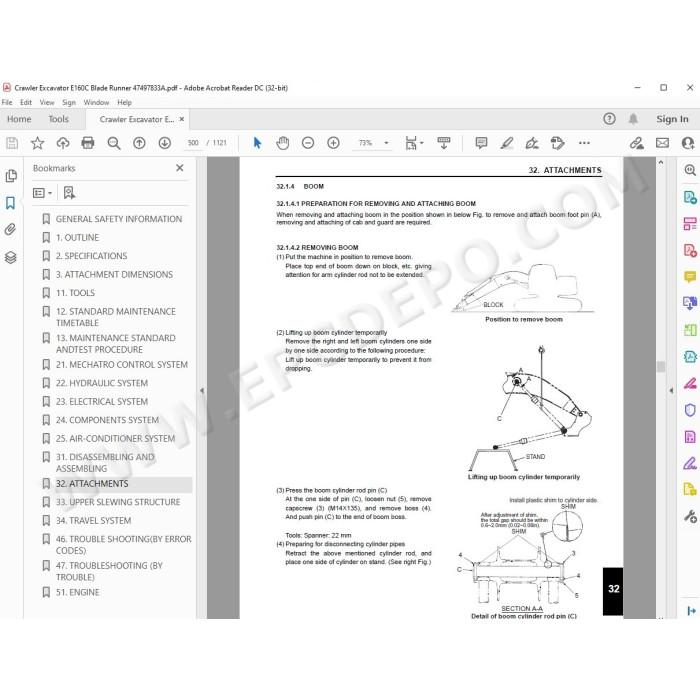Image resolution: width=700 pixels, height=700 pixels.
Task: Close the Bookmarks panel
Action: point(179,168)
